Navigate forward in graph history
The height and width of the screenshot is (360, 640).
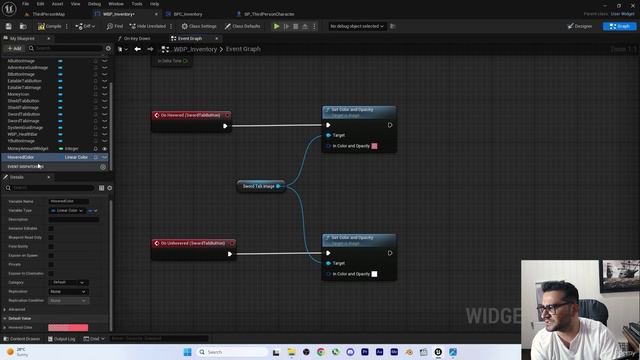[150, 49]
